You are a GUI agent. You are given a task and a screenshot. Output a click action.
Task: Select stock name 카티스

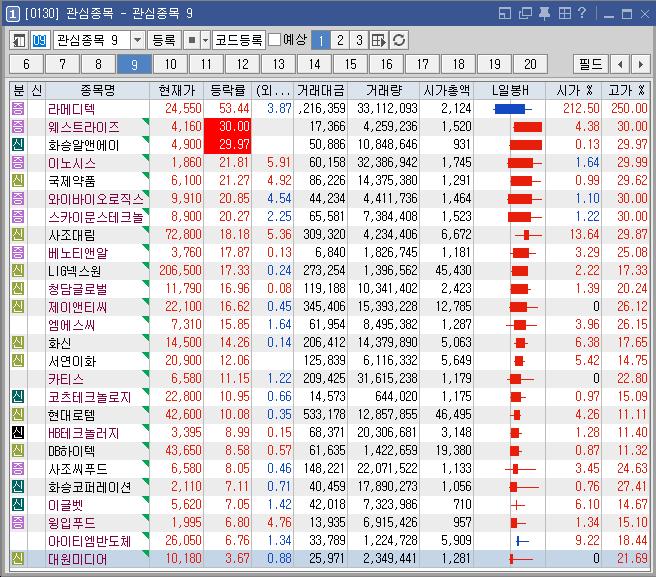pos(66,379)
